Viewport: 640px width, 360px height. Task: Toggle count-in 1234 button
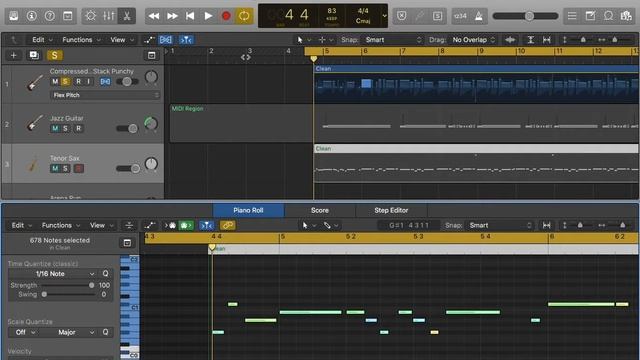(460, 16)
